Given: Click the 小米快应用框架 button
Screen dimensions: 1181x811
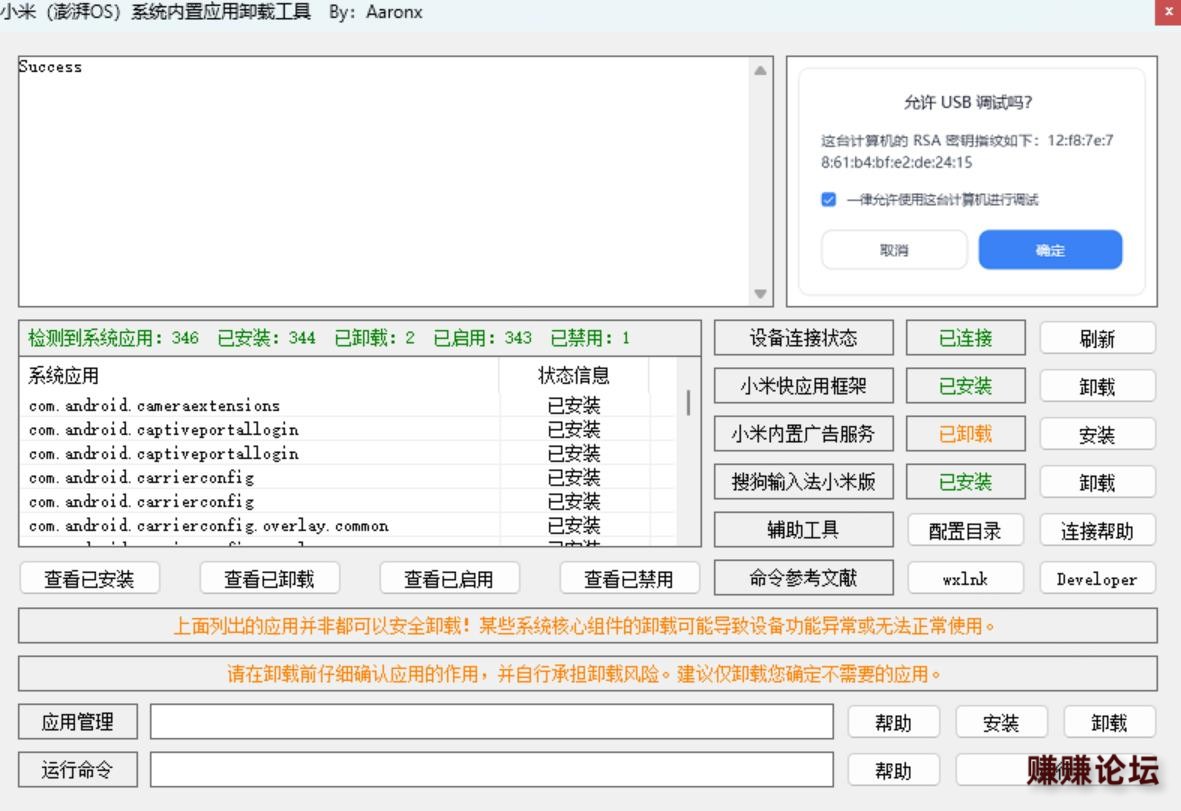Looking at the screenshot, I should tap(803, 386).
